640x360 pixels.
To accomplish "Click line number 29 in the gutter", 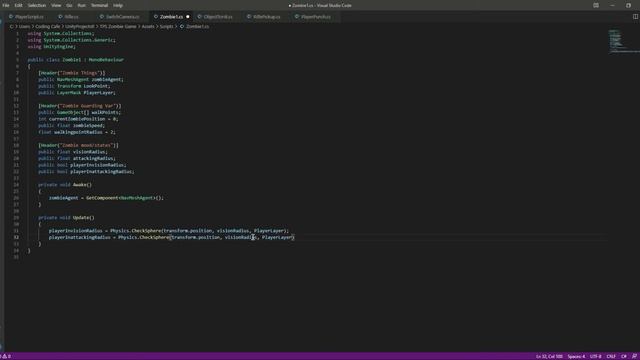I will 16,218.
